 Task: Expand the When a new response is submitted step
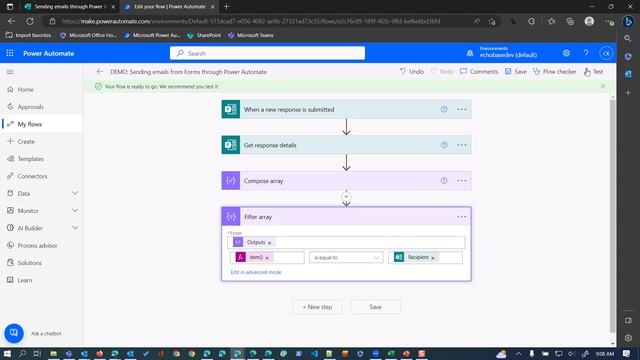coord(346,109)
